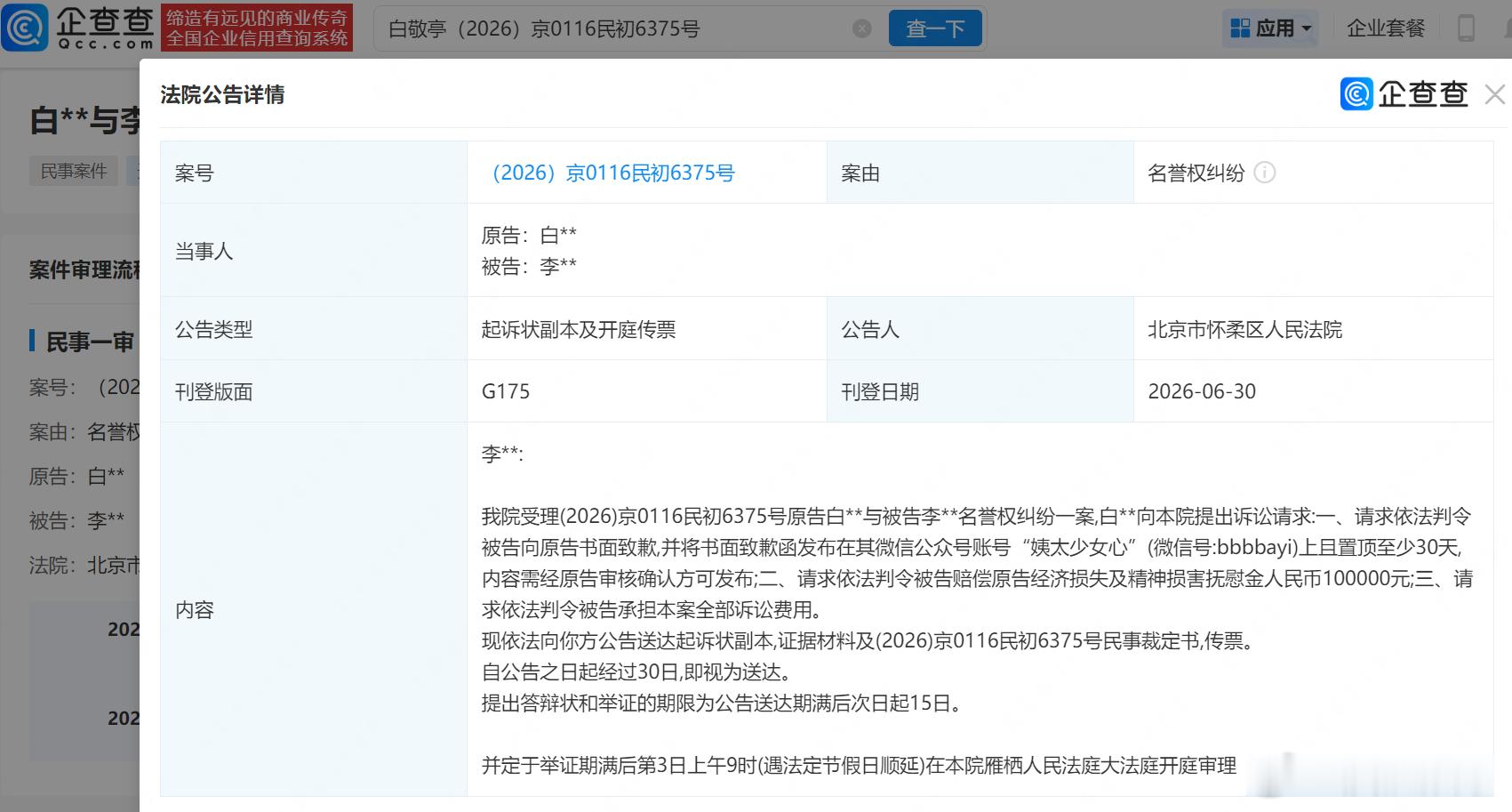Click the 自公告之日起经过30日,即视为送达 line
The width and height of the screenshot is (1512, 812).
point(636,671)
